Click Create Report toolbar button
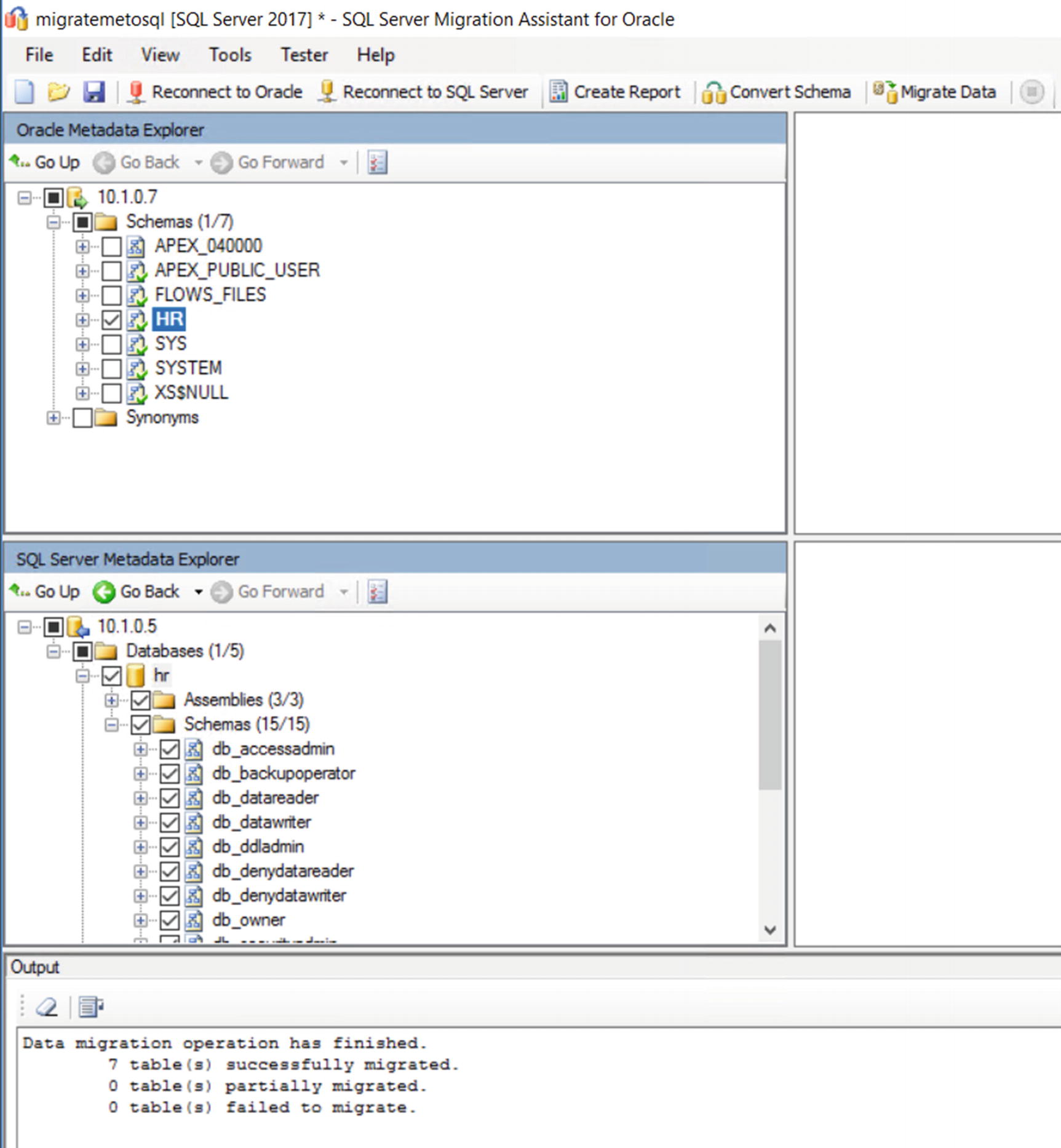This screenshot has width=1061, height=1148. tap(615, 92)
